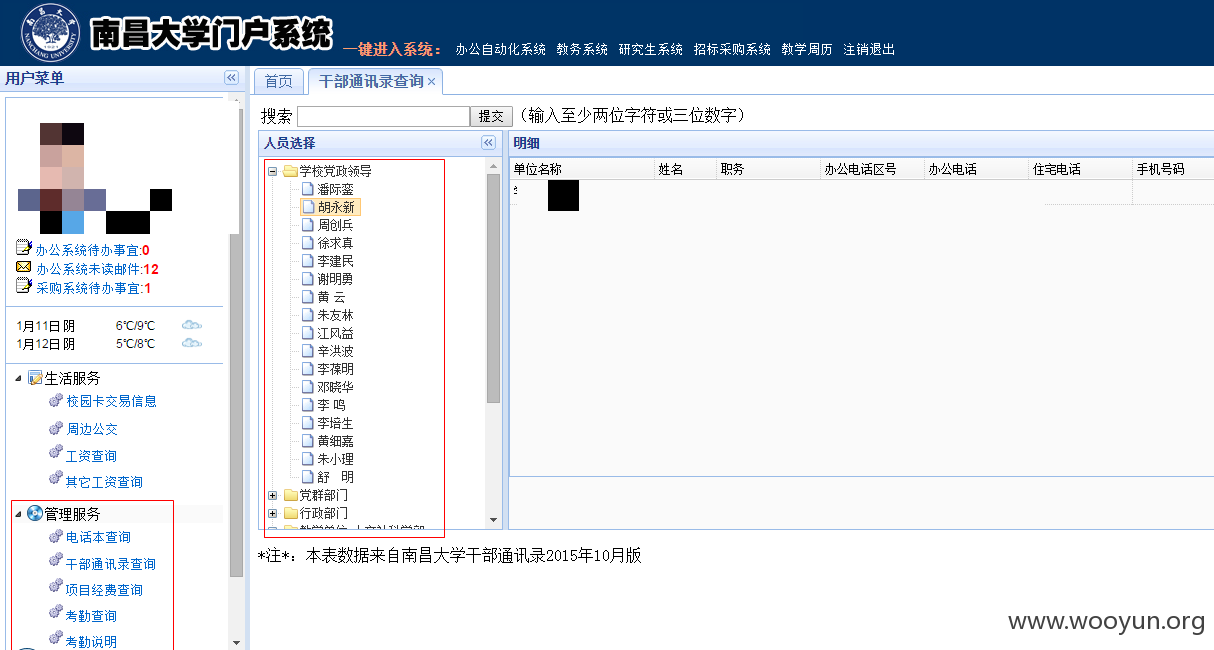Collapse the 生活服务 menu section triangle
The height and width of the screenshot is (650, 1214).
click(x=18, y=379)
